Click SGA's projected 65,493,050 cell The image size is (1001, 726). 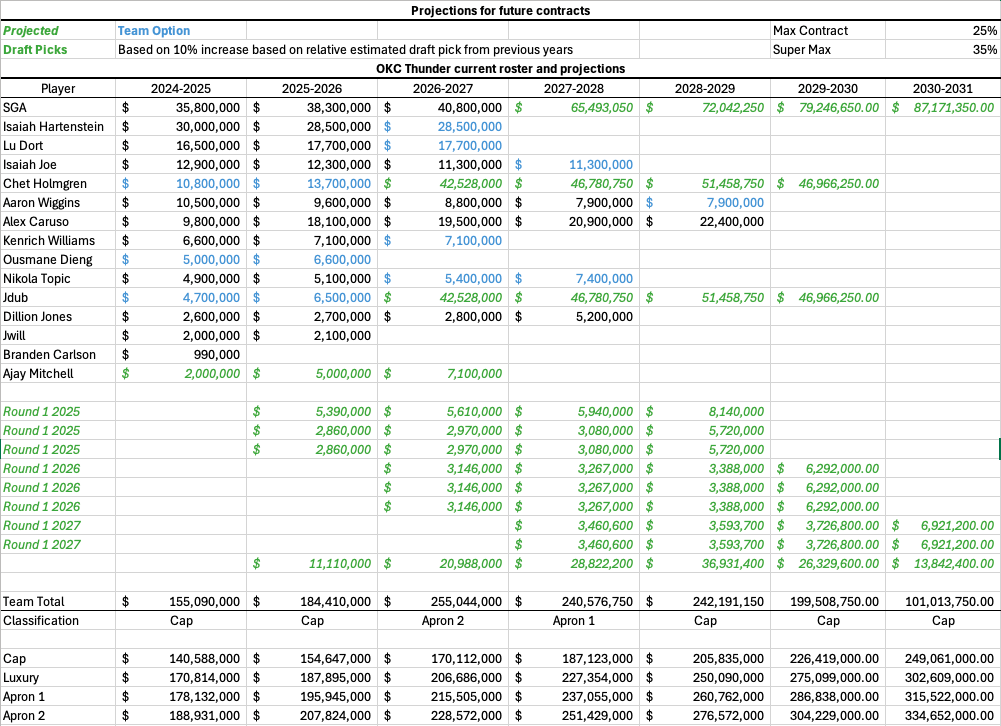[x=574, y=107]
